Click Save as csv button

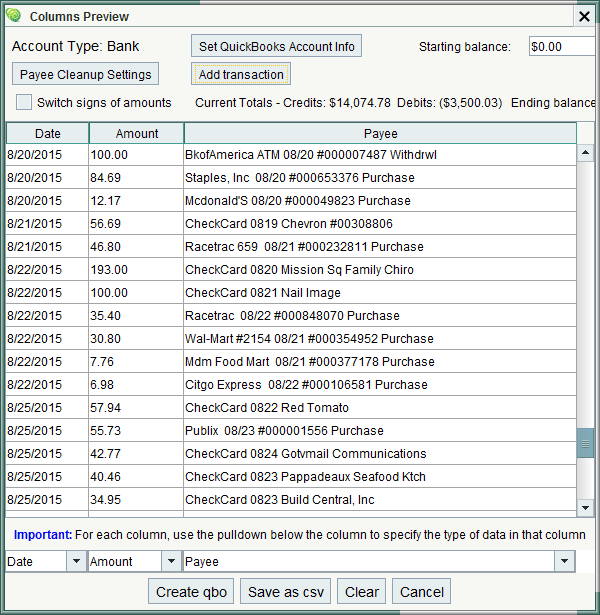click(285, 591)
